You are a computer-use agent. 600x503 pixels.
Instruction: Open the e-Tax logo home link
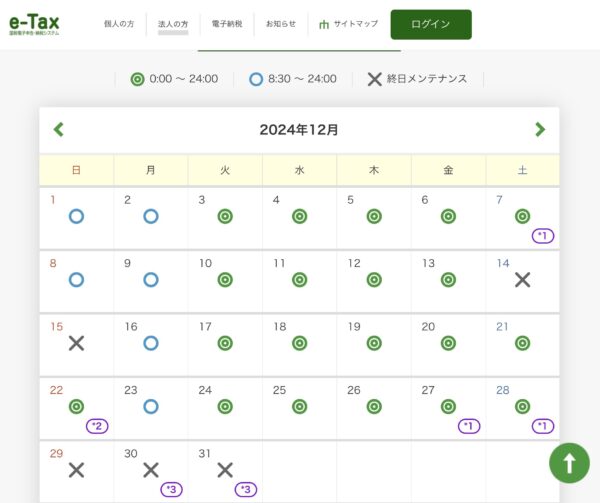(34, 24)
